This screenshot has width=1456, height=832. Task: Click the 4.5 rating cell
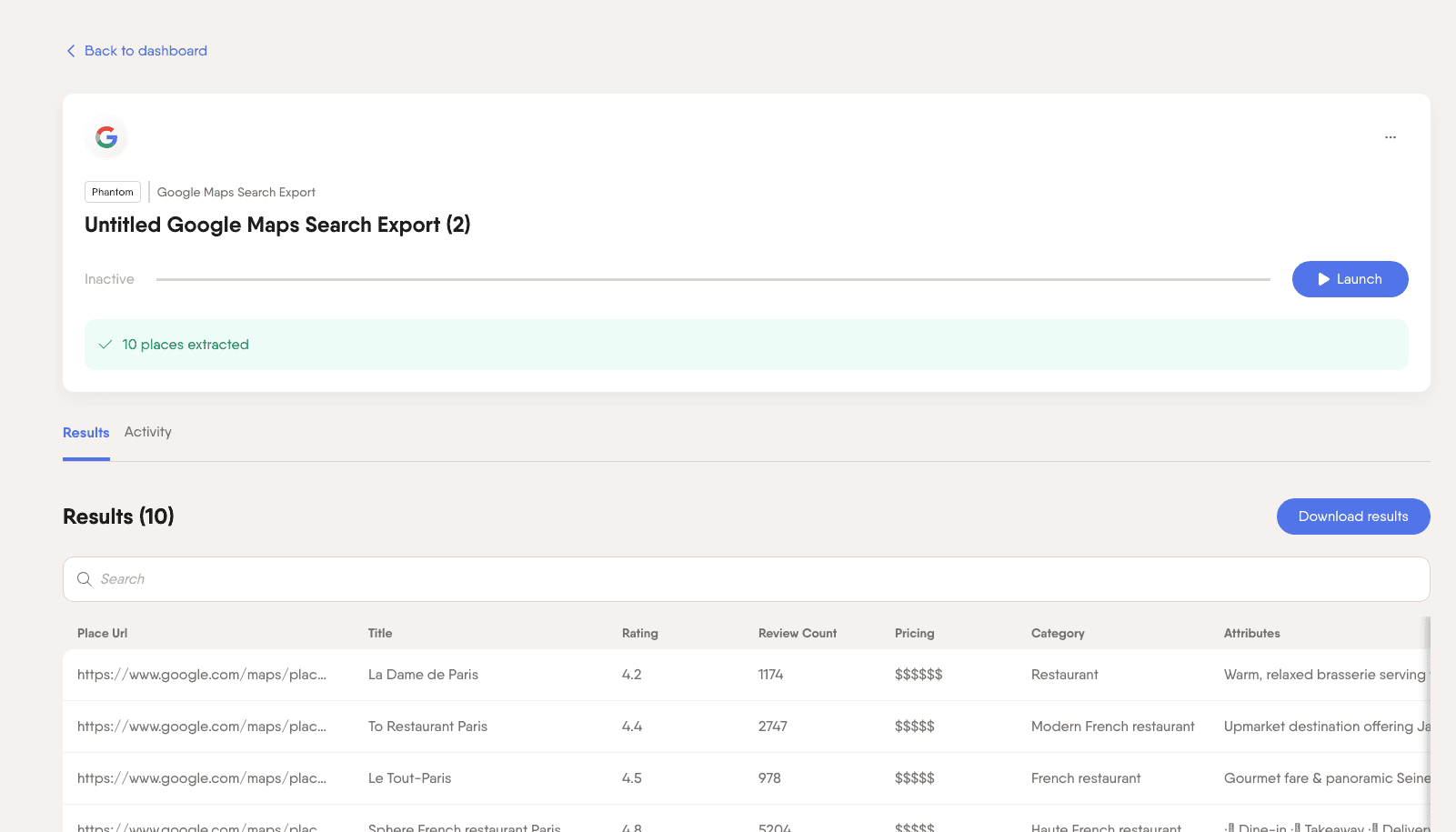coord(632,778)
